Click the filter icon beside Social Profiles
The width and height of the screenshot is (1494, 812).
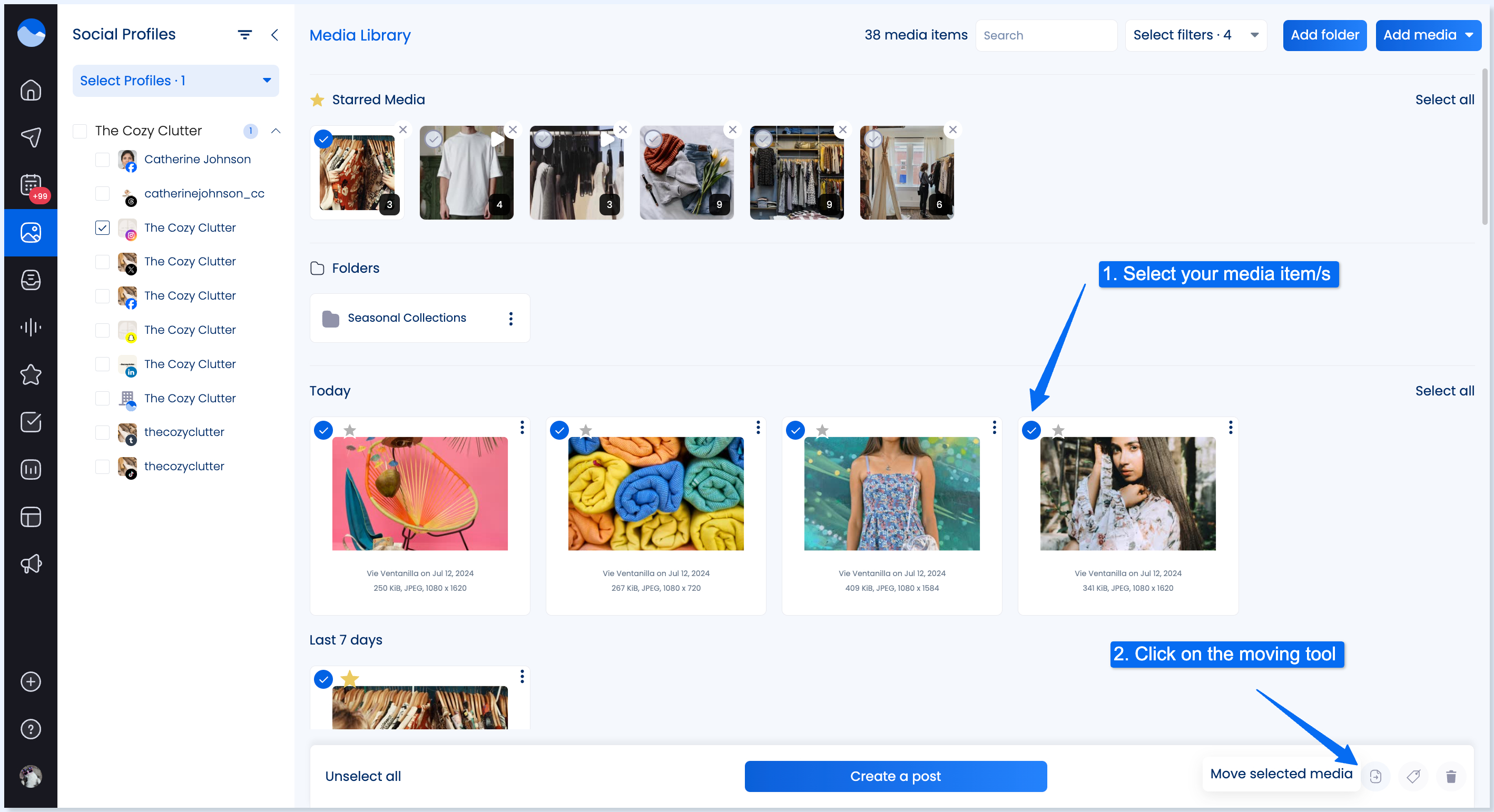click(245, 35)
